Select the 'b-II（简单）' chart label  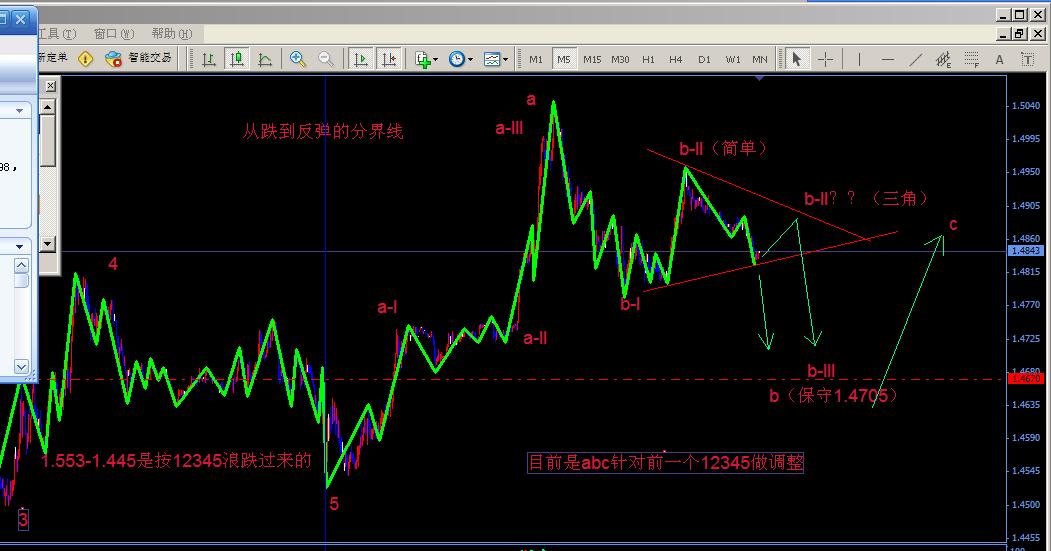[723, 148]
